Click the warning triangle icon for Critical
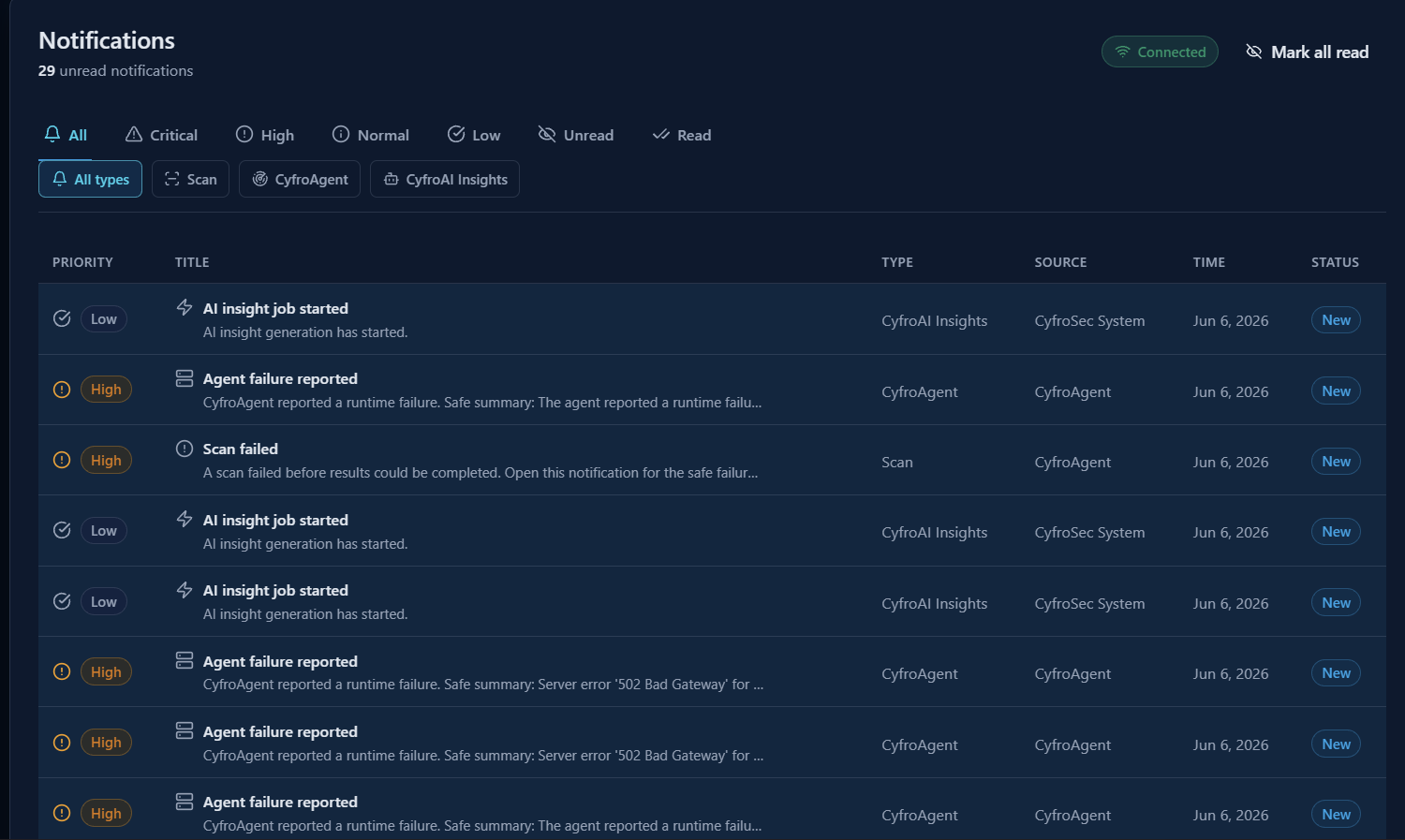This screenshot has height=840, width=1405. pyautogui.click(x=134, y=134)
